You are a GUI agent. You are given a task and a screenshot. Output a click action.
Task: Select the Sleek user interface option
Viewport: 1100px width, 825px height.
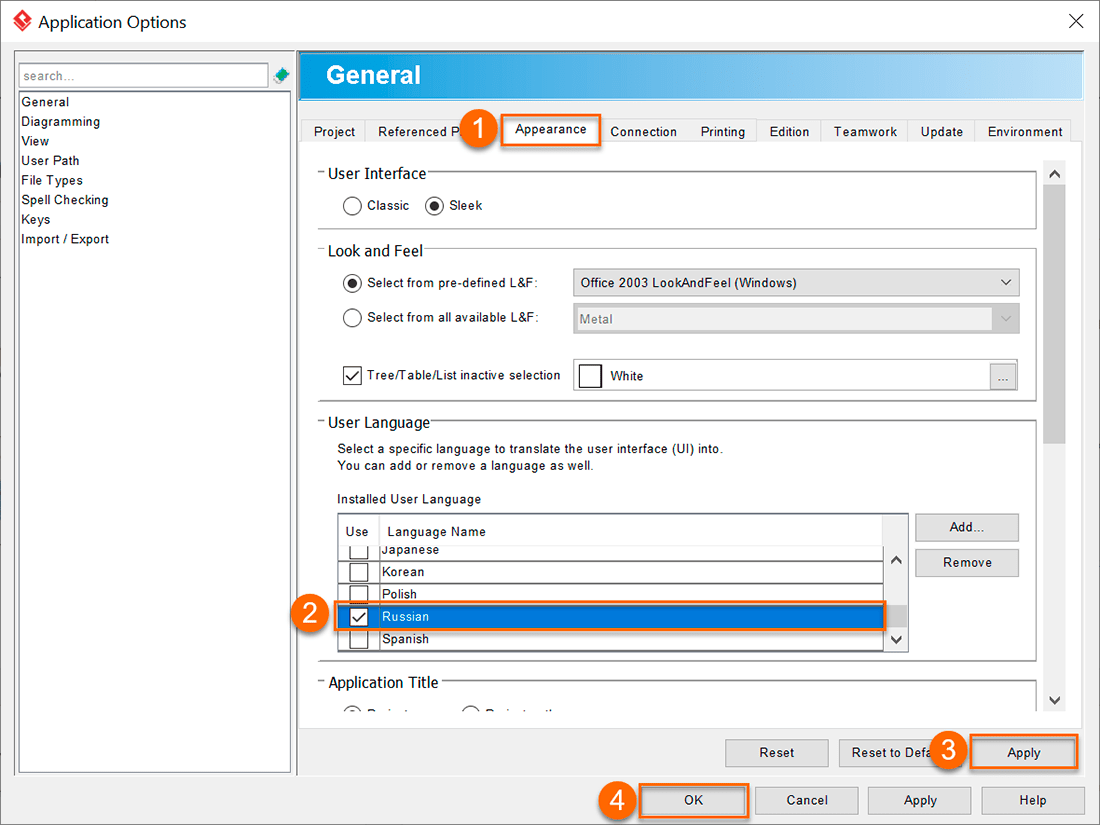point(434,206)
